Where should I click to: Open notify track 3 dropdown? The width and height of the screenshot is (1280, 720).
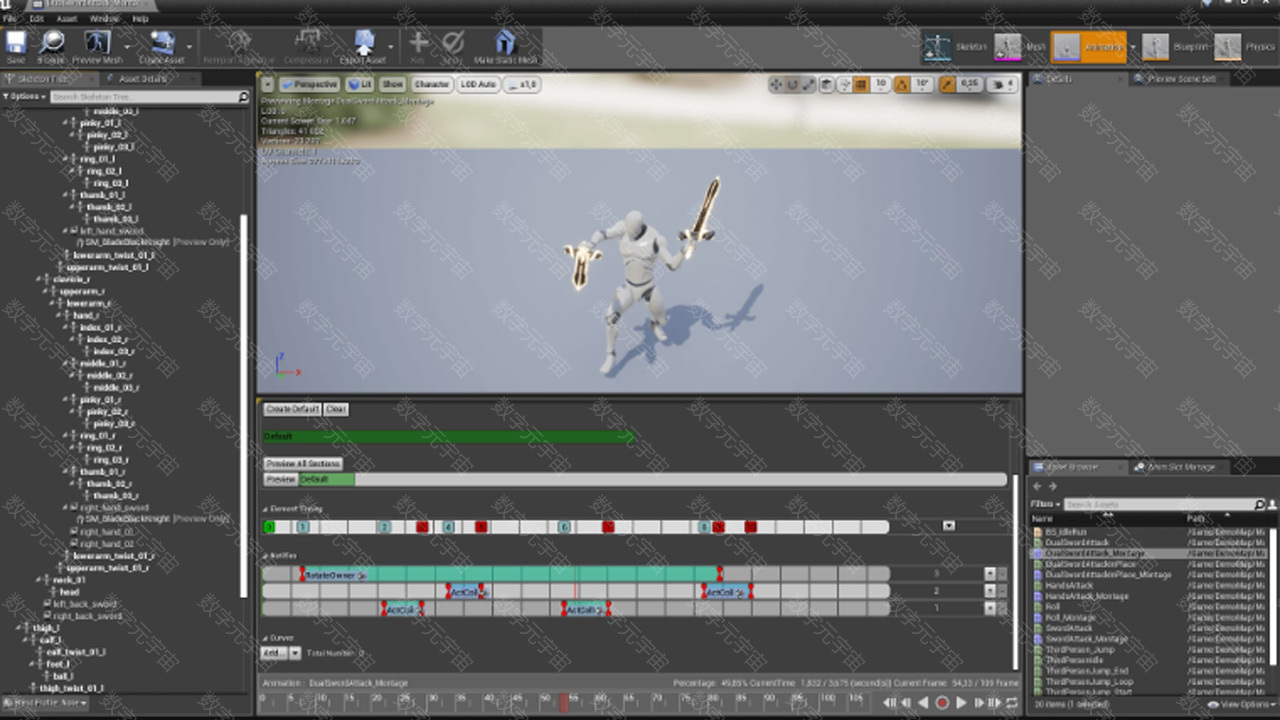click(x=990, y=574)
